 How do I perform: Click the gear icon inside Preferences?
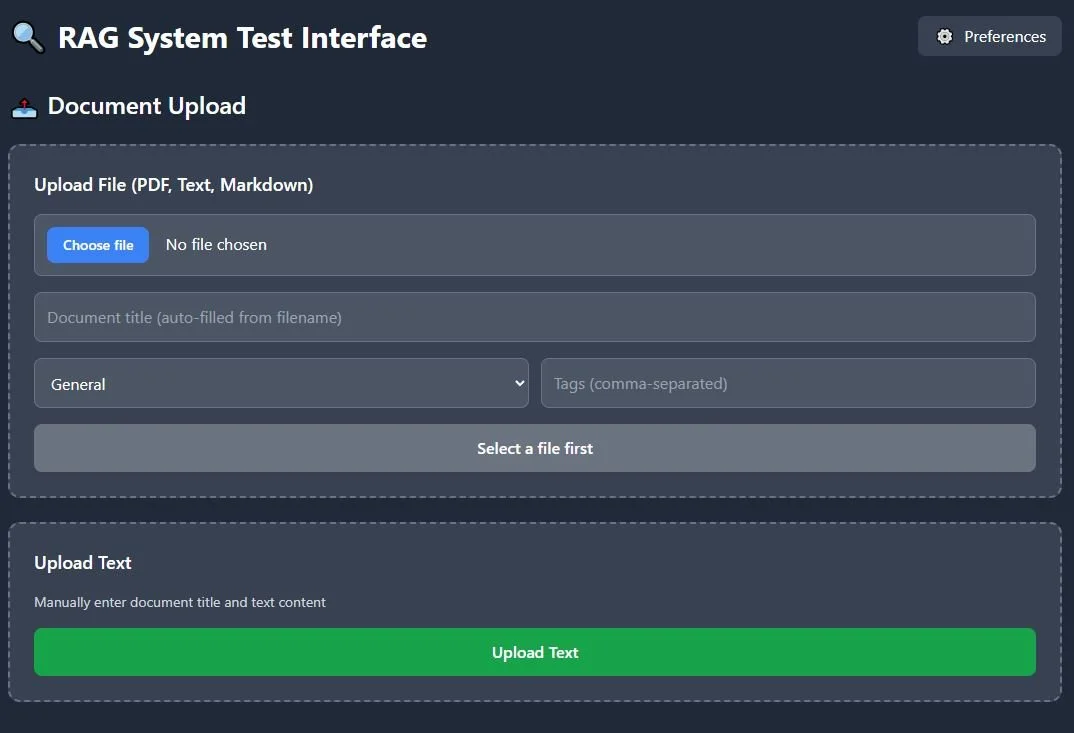[944, 37]
